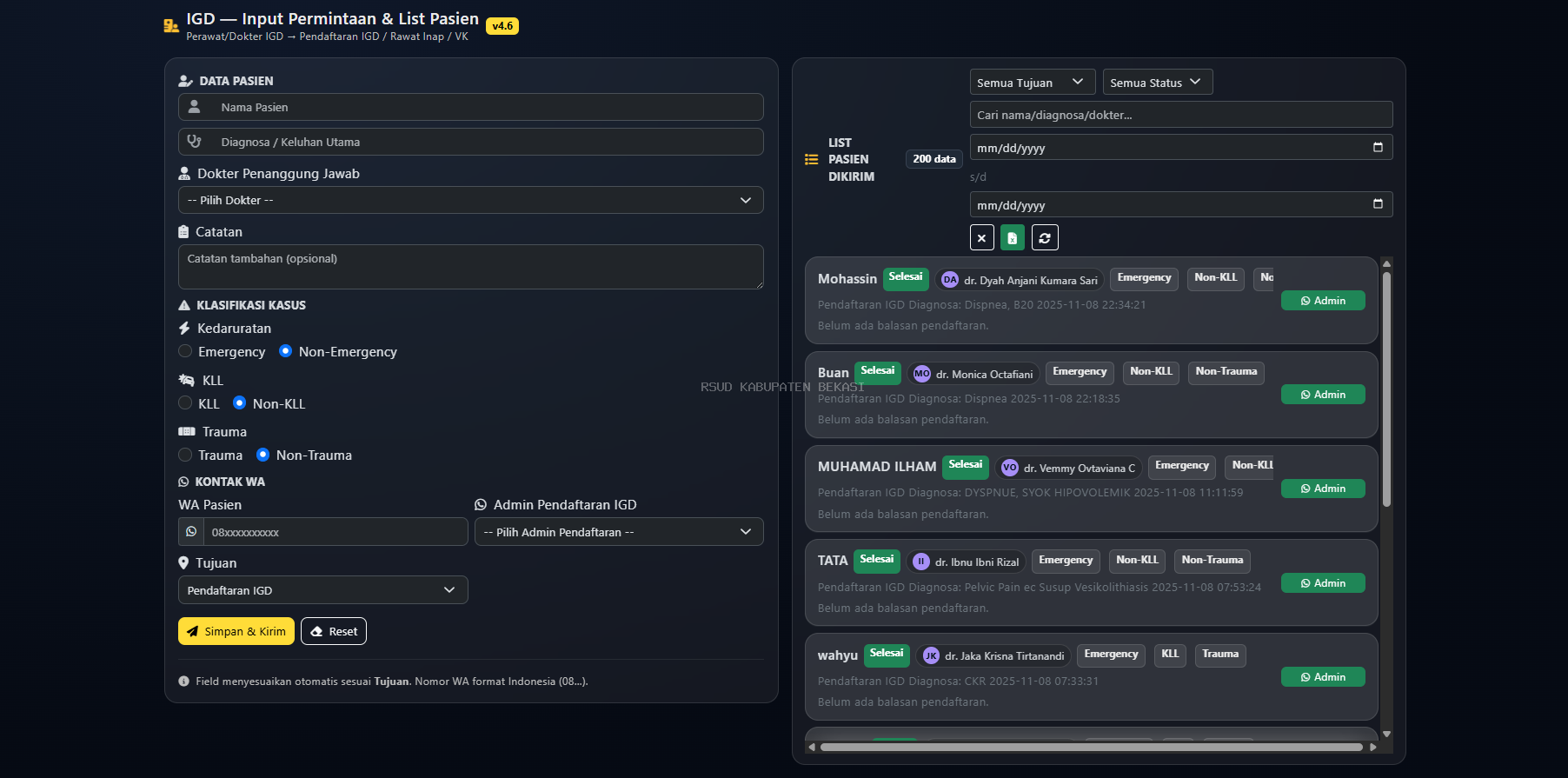Open the Semua Tujuan filter dropdown
The image size is (1568, 778).
(x=1032, y=83)
